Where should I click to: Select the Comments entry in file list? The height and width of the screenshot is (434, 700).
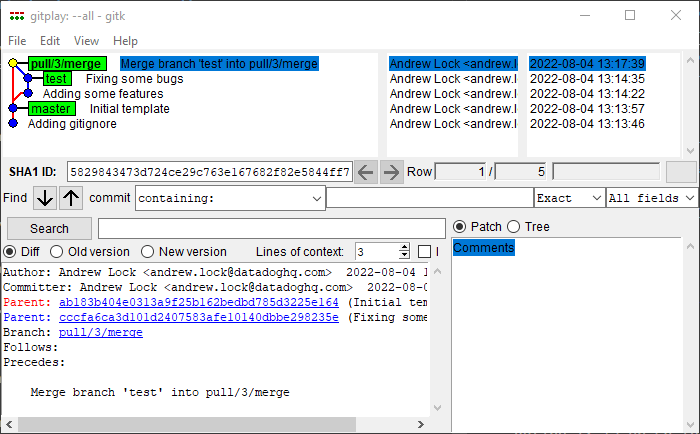click(x=484, y=248)
